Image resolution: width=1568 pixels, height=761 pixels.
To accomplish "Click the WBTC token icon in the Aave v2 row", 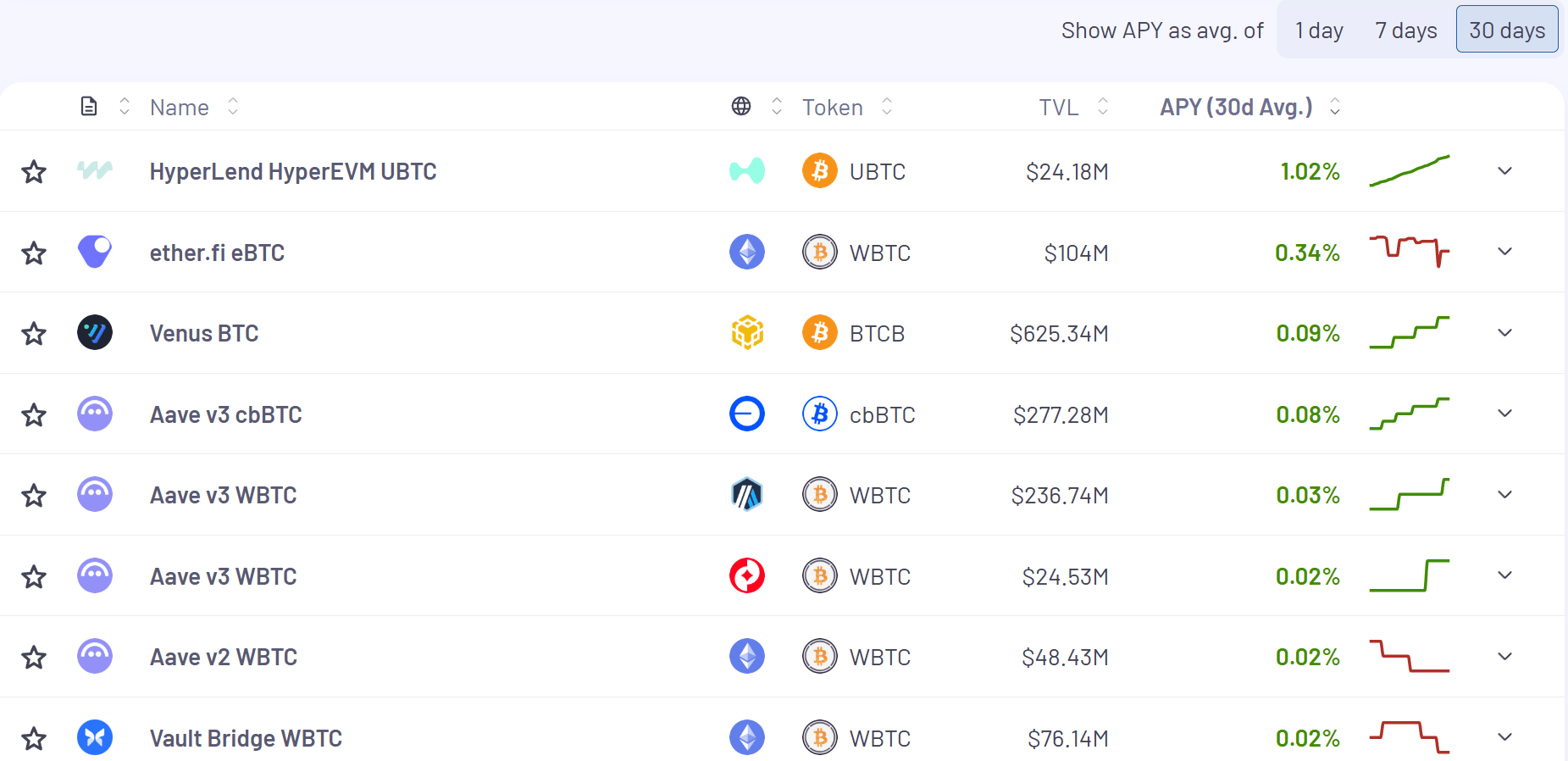I will click(820, 656).
